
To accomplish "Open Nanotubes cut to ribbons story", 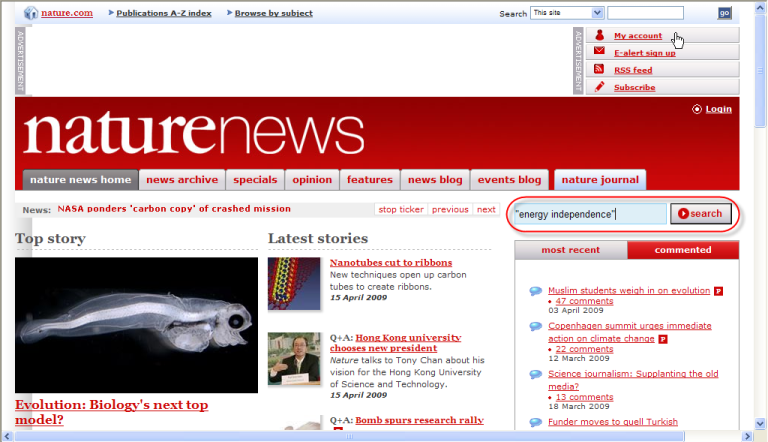I will point(391,263).
